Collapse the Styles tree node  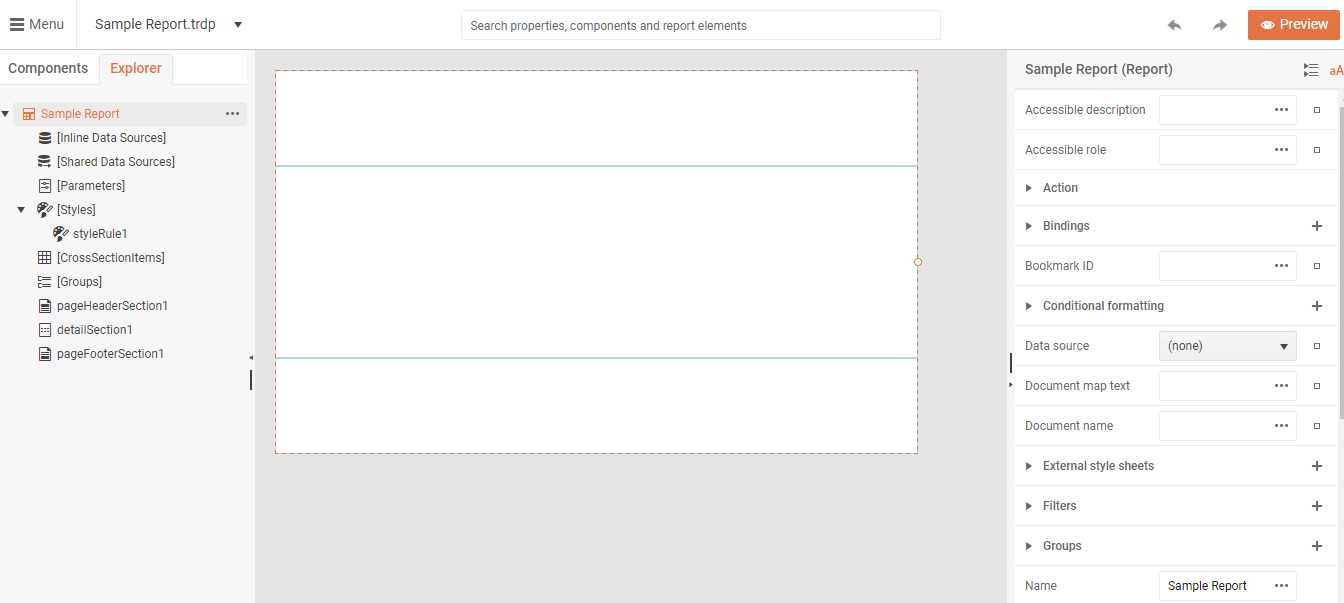click(x=21, y=210)
